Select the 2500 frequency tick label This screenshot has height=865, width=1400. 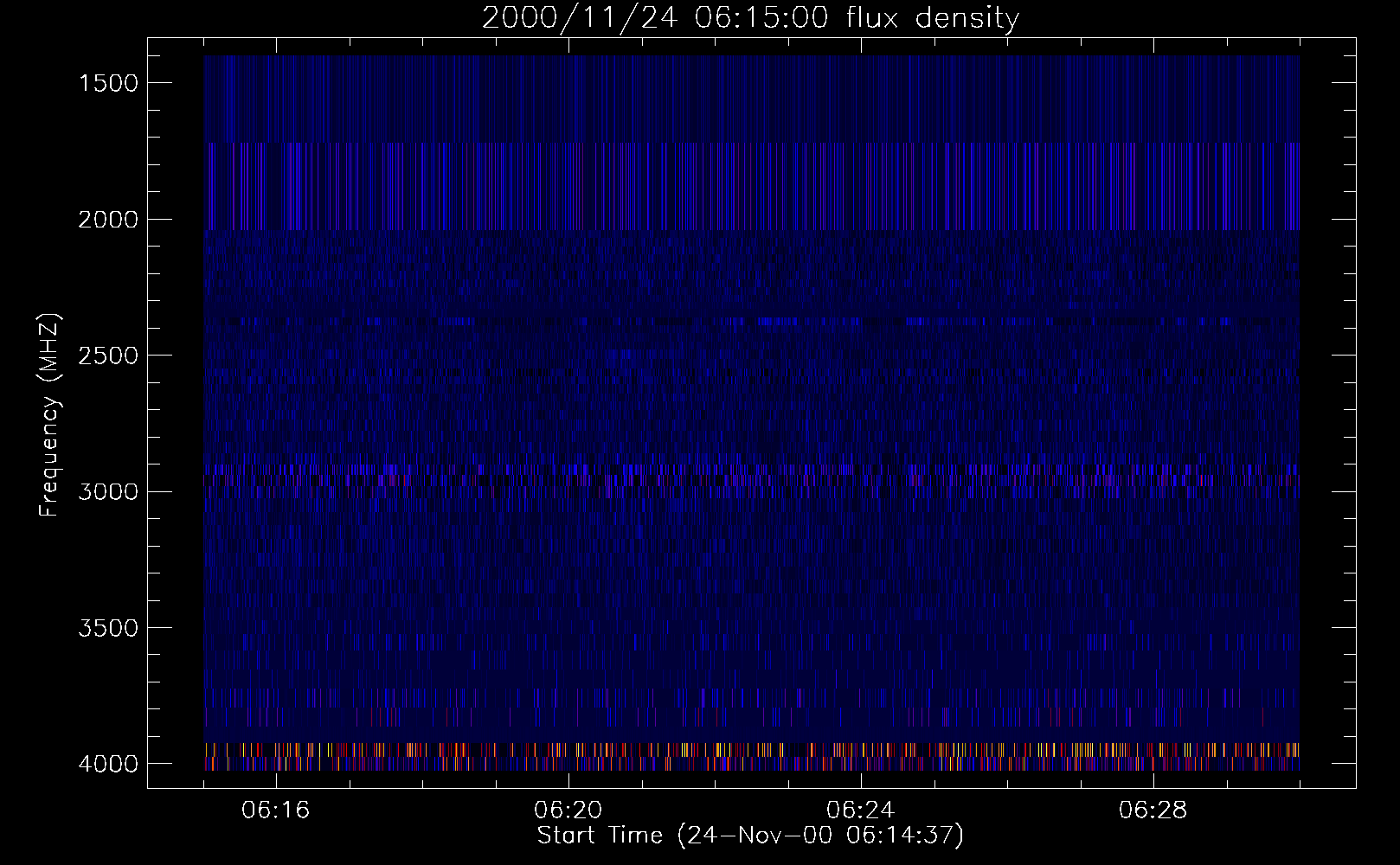point(108,356)
